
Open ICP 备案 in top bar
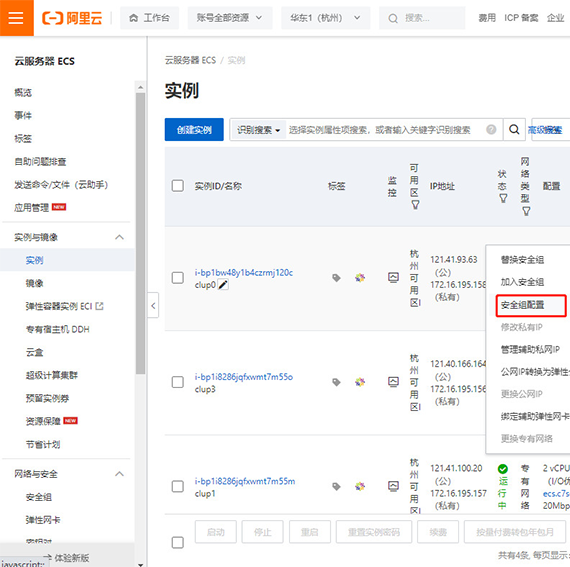pos(521,18)
